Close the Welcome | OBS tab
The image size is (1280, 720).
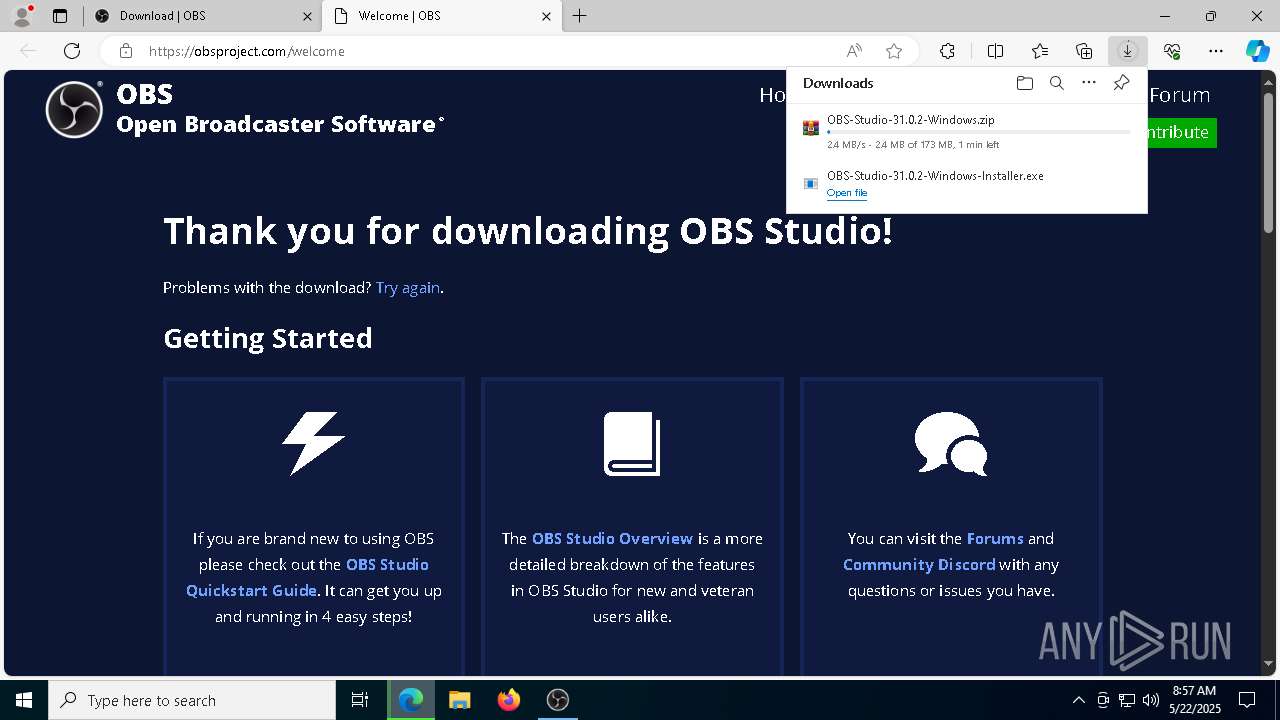(x=546, y=16)
